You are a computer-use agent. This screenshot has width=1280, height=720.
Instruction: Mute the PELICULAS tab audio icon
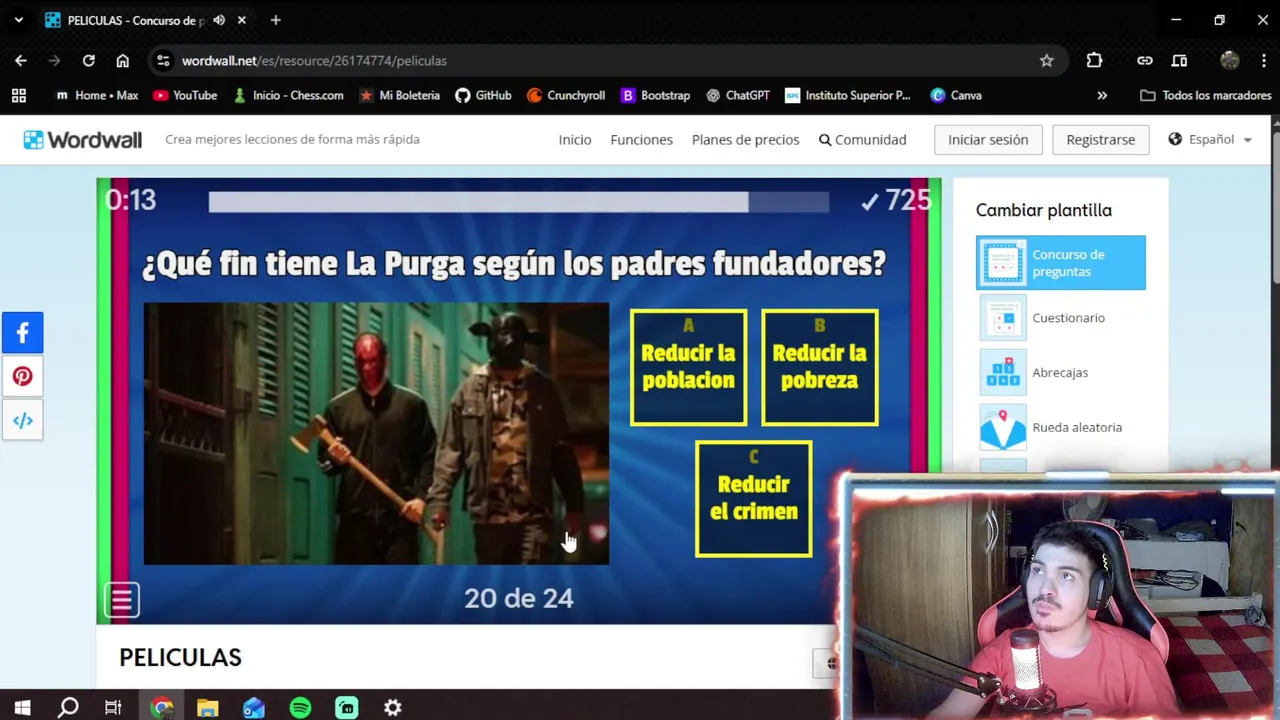pos(219,20)
